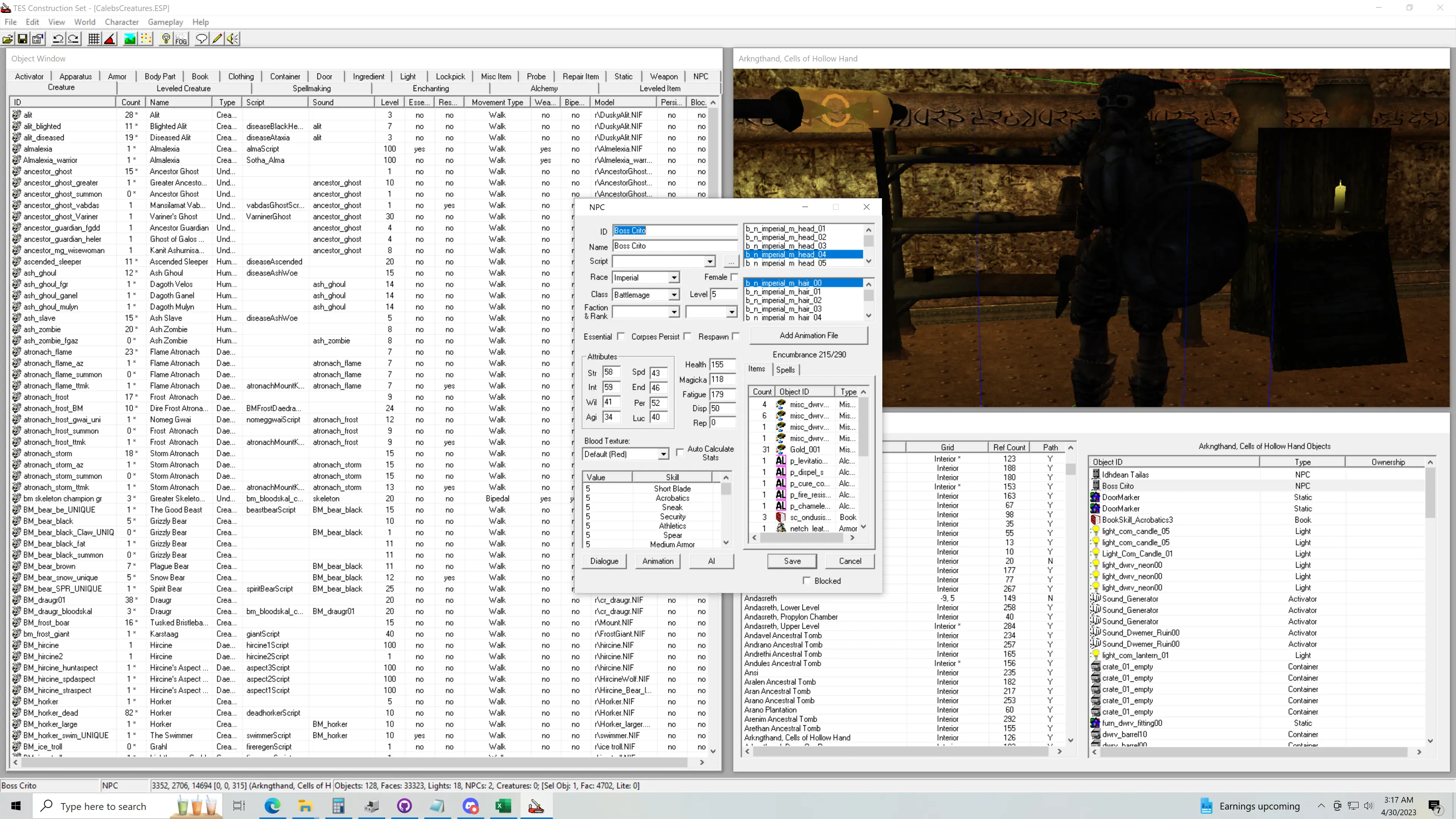Open the Character menu

(121, 22)
